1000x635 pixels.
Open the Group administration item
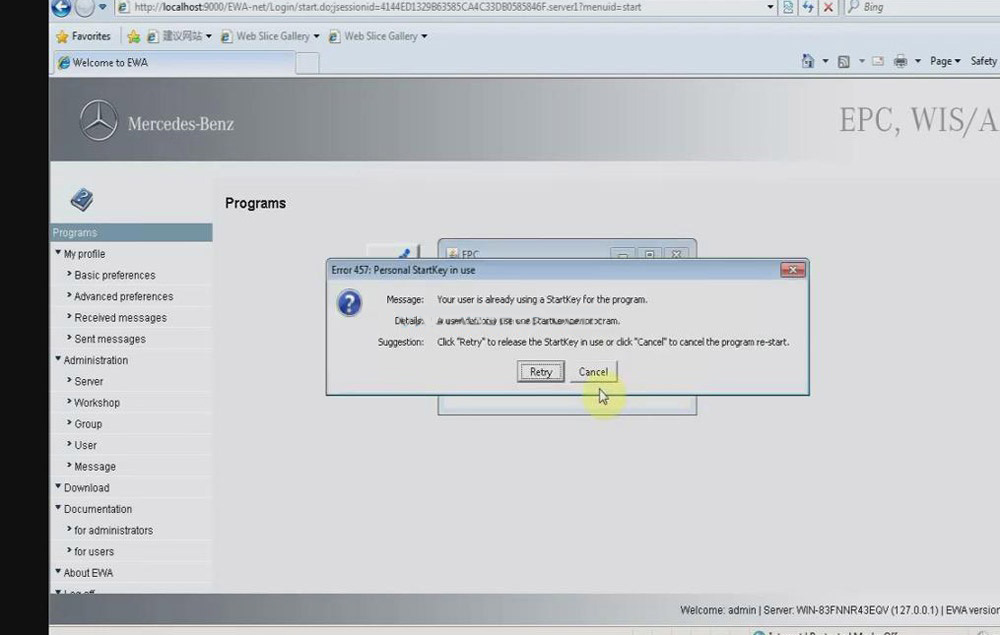point(88,424)
